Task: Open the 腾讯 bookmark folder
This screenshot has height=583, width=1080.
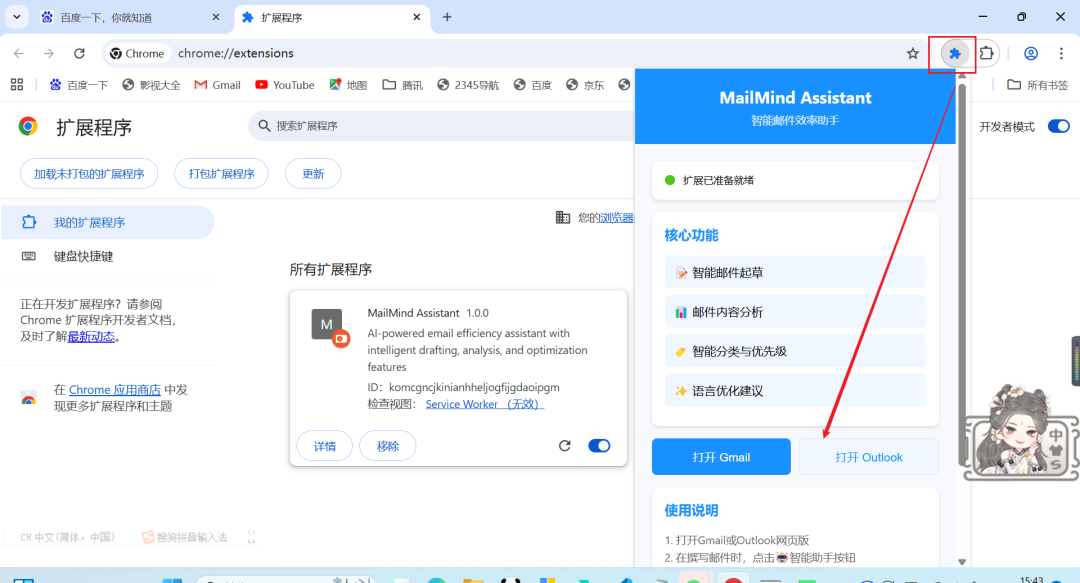Action: point(402,85)
